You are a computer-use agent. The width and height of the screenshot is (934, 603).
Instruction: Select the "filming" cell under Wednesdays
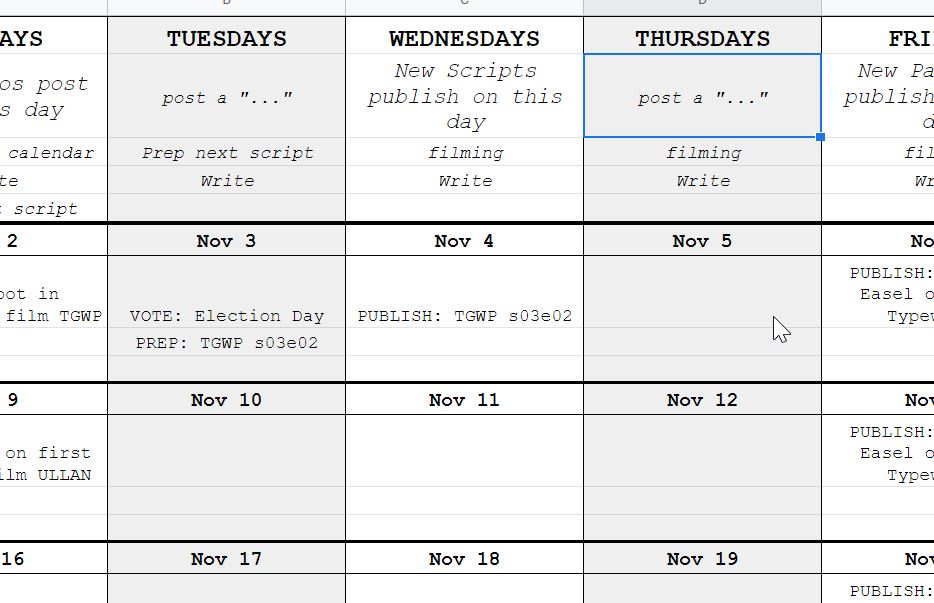coord(465,153)
